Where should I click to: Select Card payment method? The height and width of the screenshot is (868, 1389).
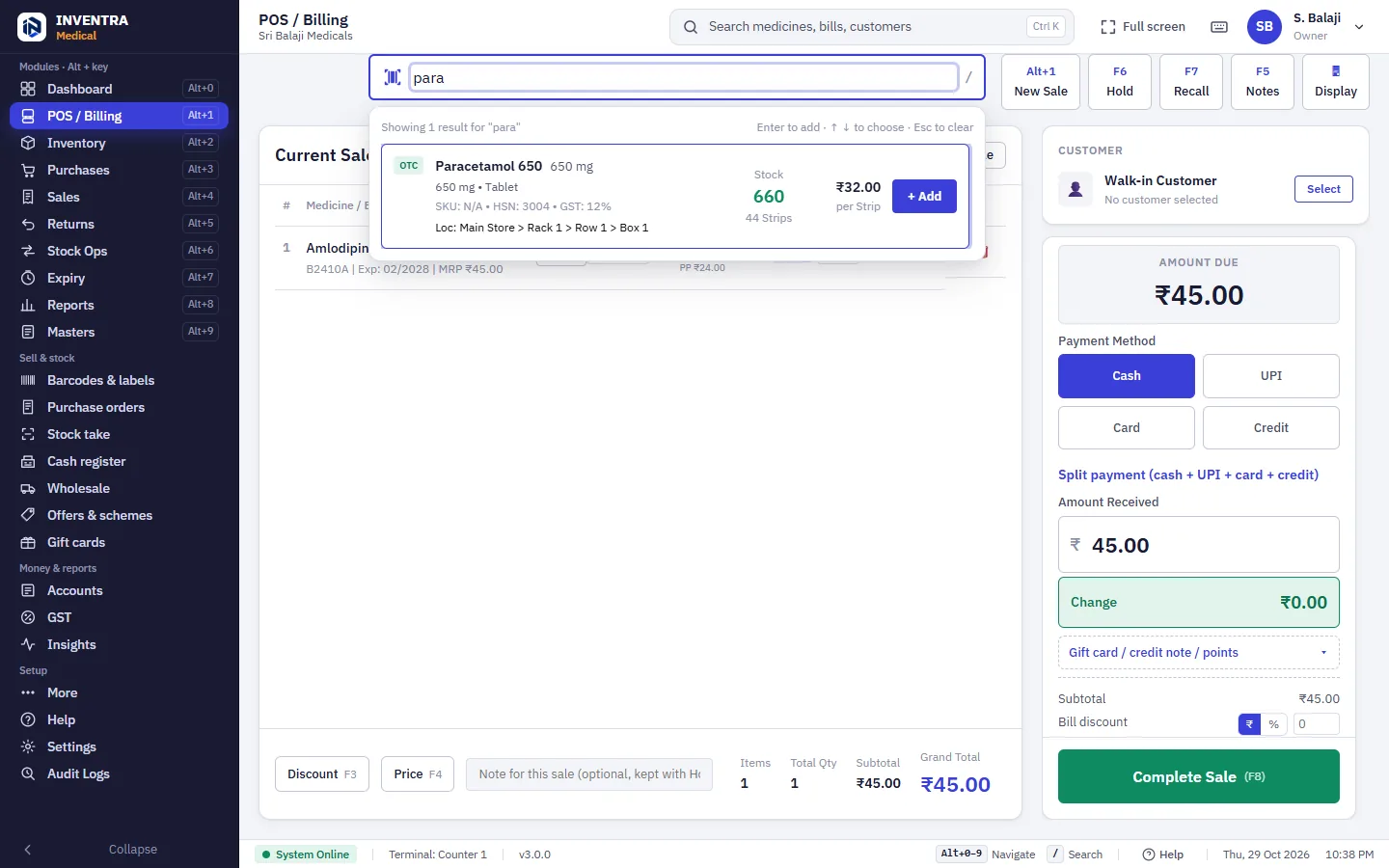tap(1127, 428)
